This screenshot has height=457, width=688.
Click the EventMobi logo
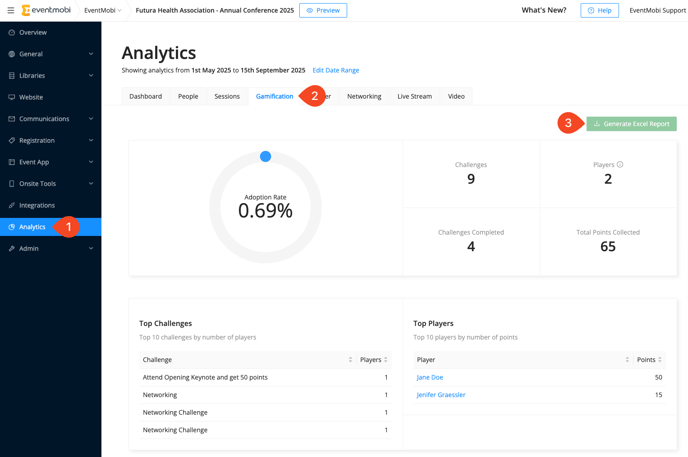click(x=46, y=10)
